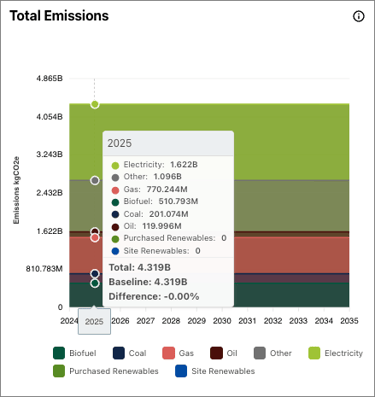375x397 pixels.
Task: Click the grey Other data point marker
Action: coord(95,180)
